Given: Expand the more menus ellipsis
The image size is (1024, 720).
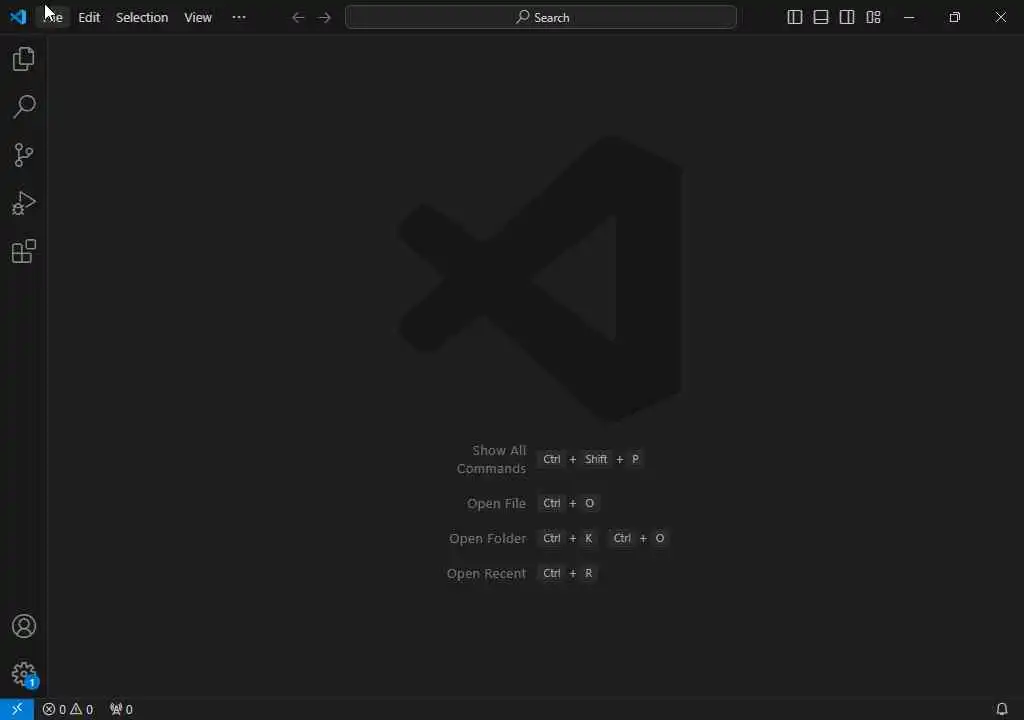Looking at the screenshot, I should click(x=239, y=18).
